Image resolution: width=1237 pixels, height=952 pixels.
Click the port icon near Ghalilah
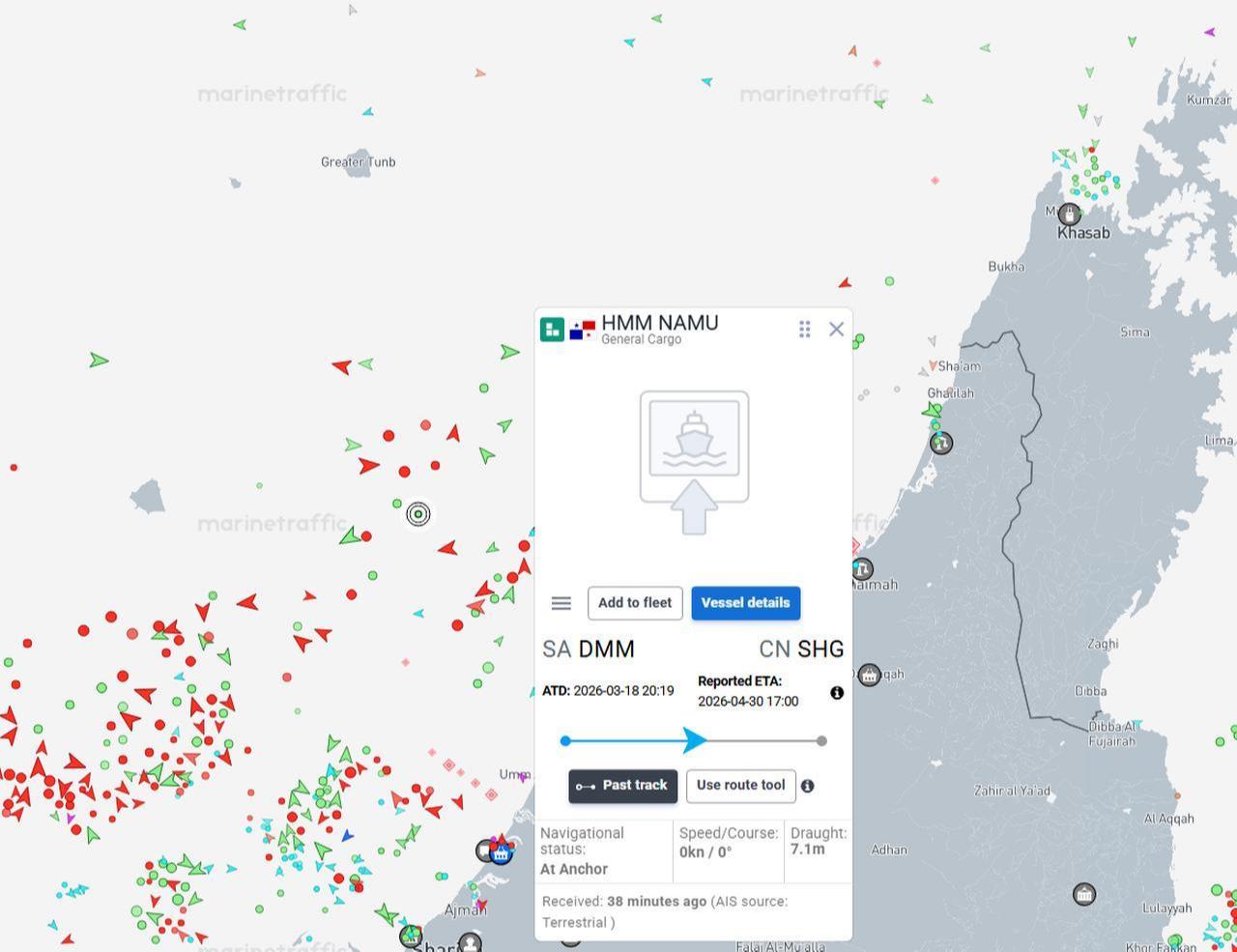point(941,443)
